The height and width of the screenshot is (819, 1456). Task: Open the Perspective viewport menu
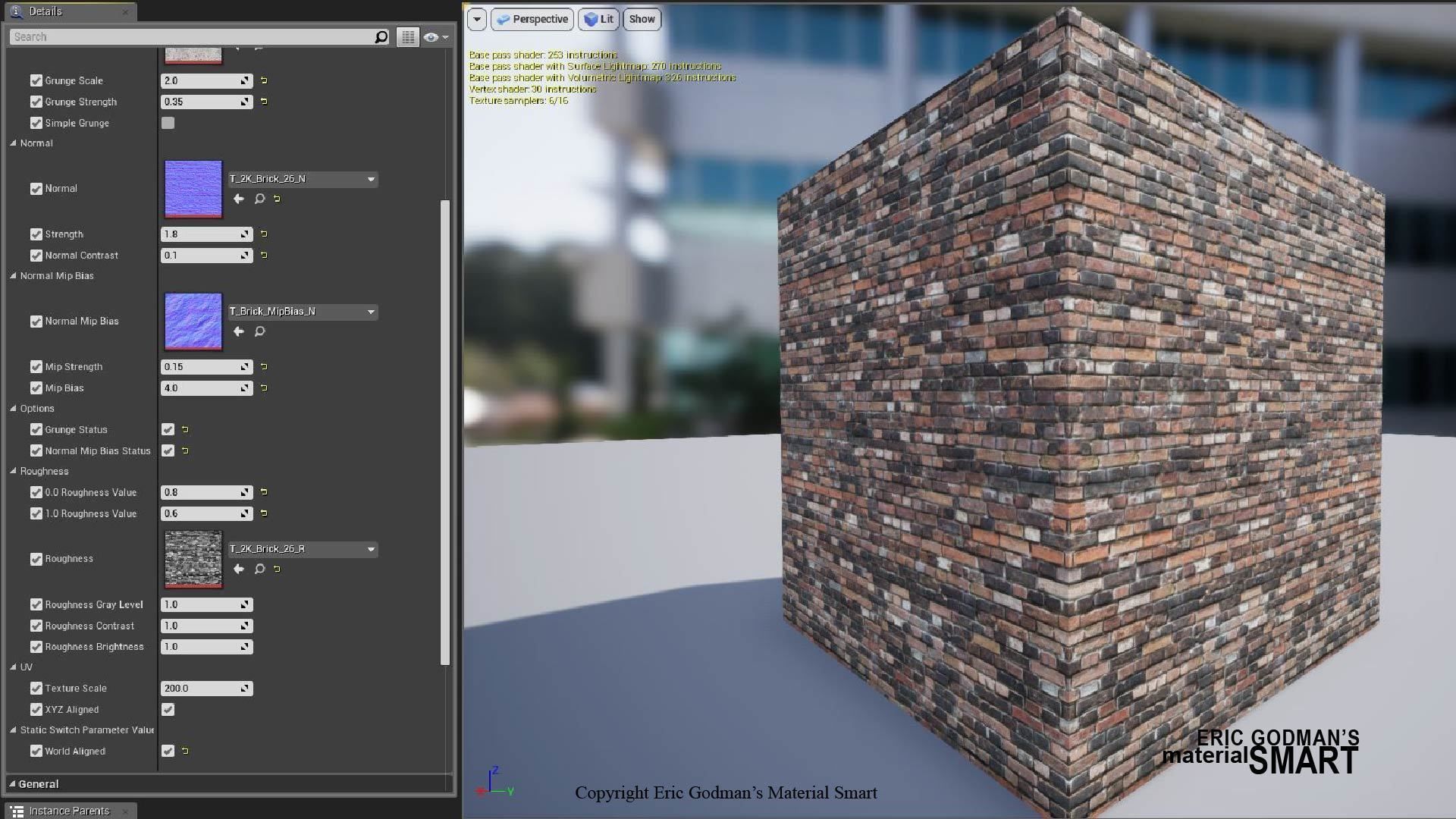[532, 20]
